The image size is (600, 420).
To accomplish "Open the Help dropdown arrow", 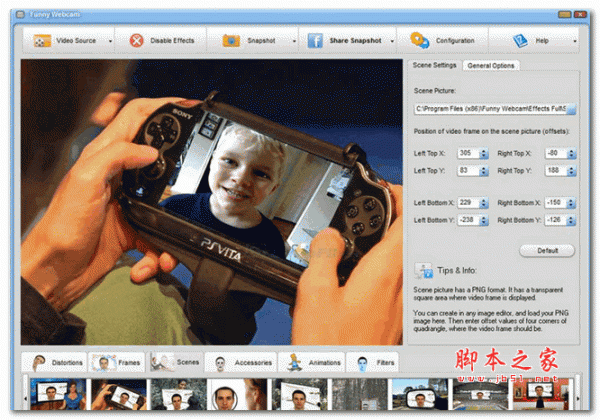I will coord(575,41).
